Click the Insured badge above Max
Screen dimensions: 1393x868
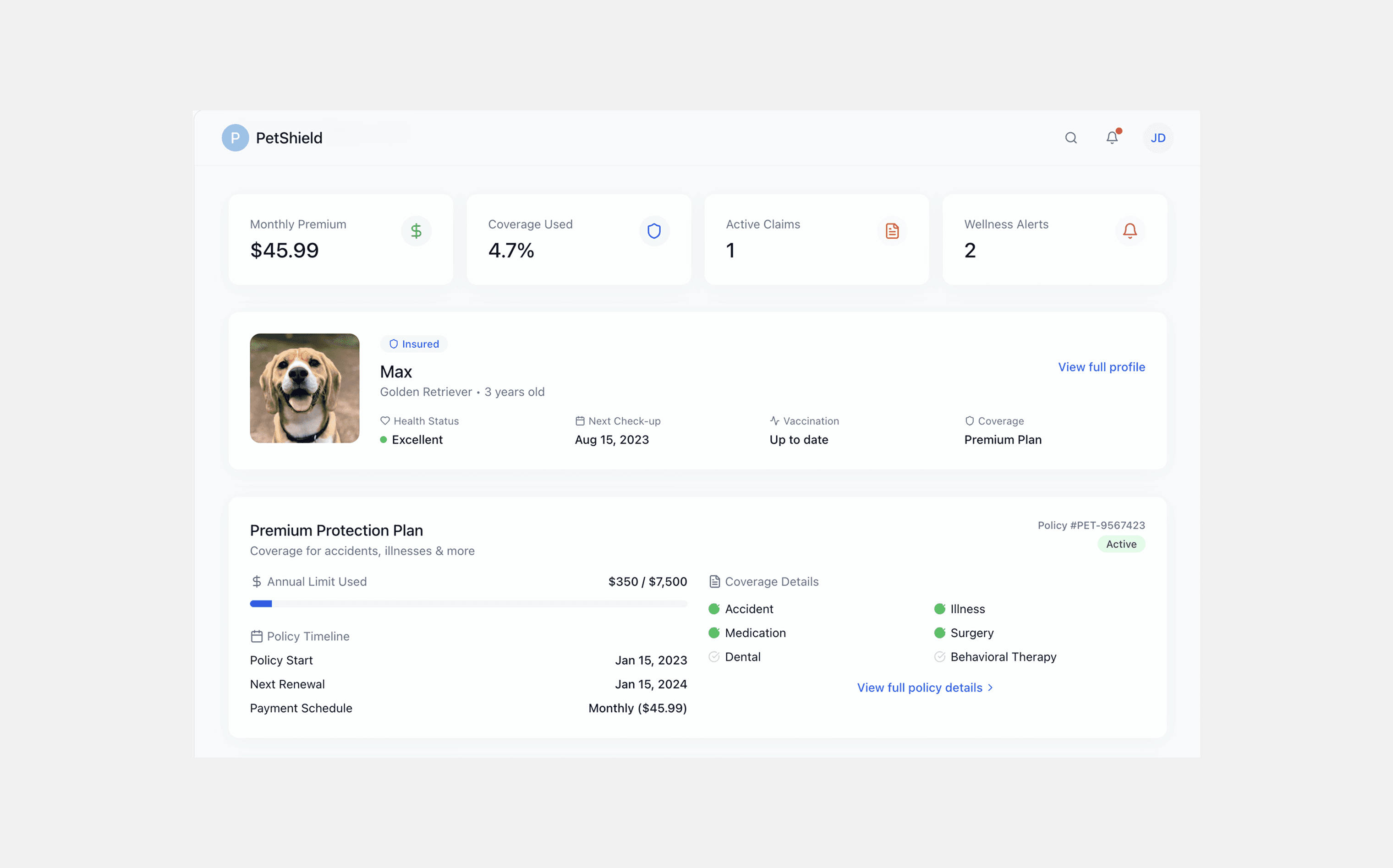414,344
